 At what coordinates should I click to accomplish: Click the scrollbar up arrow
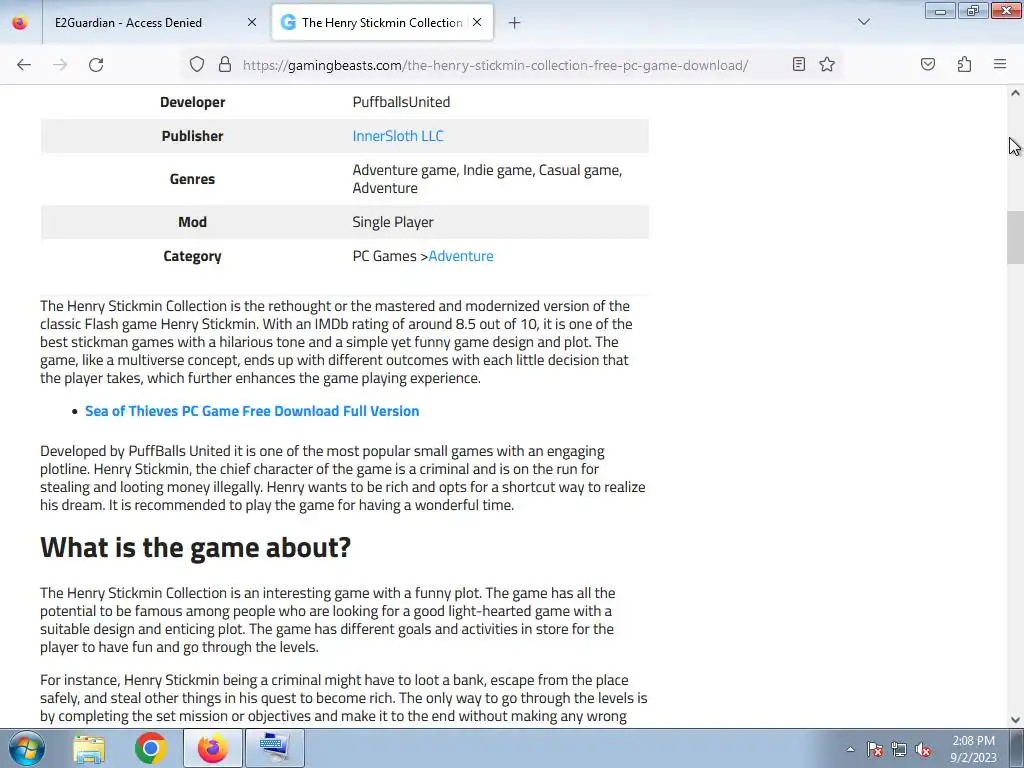click(x=1015, y=93)
